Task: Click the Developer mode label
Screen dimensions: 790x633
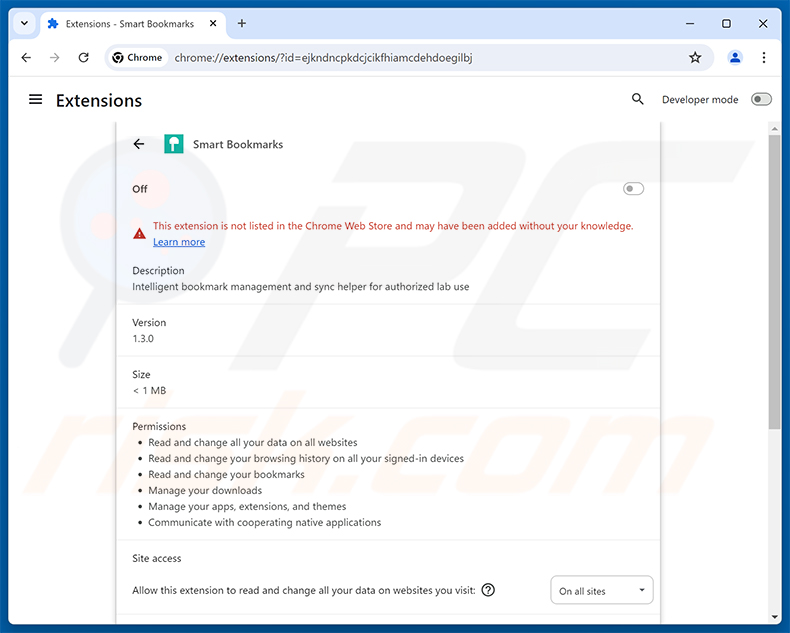Action: [700, 100]
